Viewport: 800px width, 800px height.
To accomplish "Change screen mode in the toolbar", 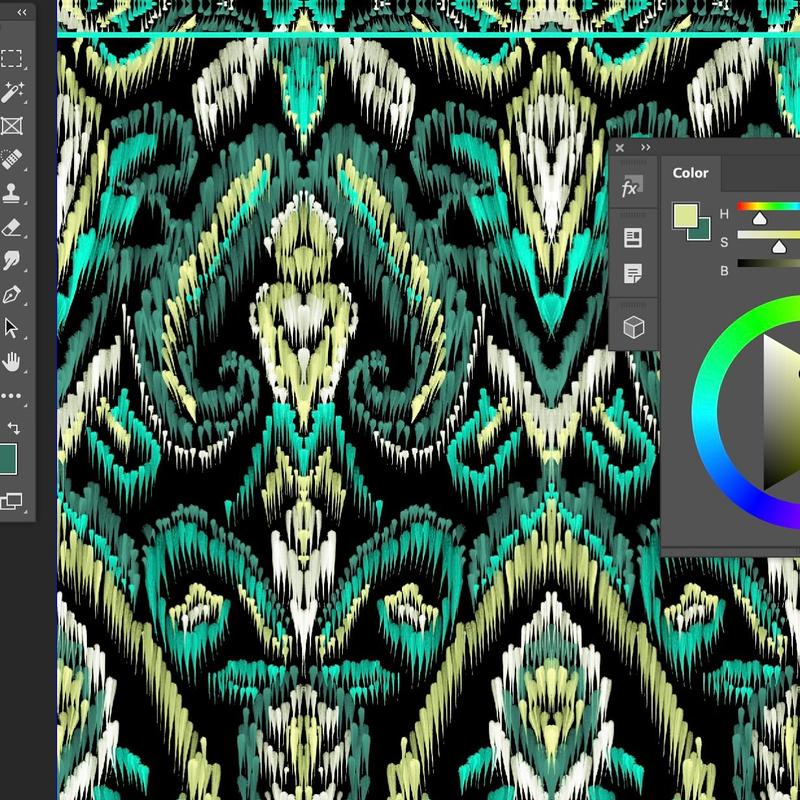I will click(11, 501).
